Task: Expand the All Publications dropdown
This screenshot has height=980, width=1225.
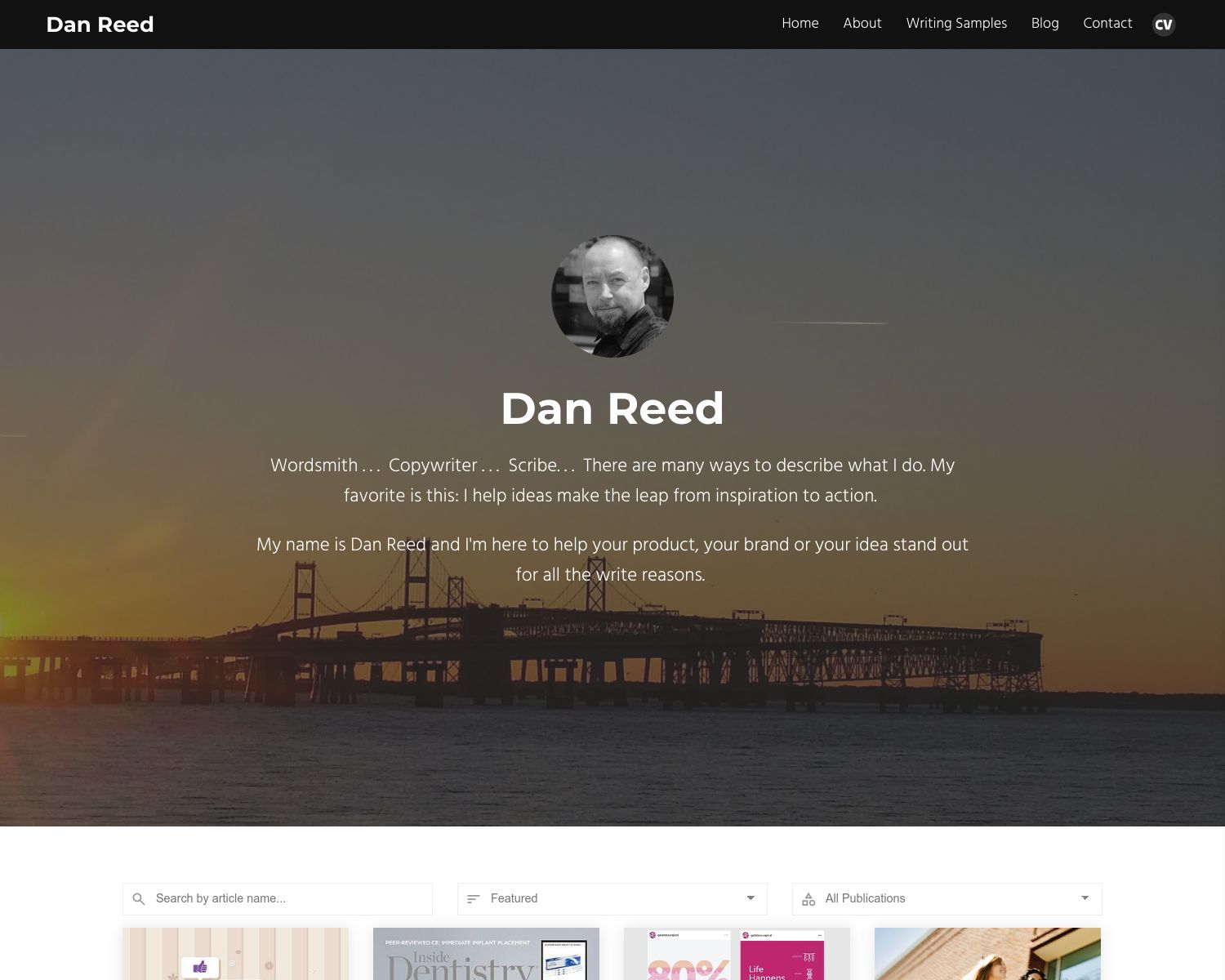Action: click(947, 898)
